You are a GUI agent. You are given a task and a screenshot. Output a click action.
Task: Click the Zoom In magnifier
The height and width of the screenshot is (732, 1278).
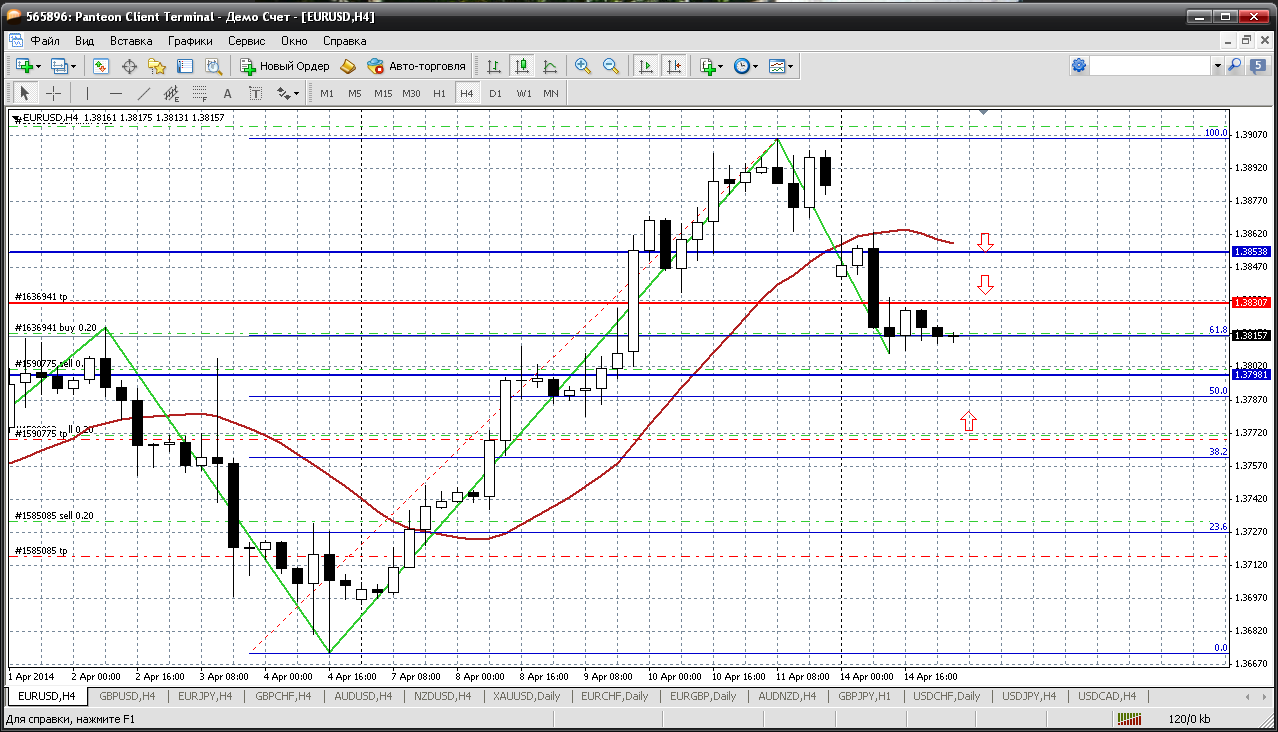click(x=582, y=66)
